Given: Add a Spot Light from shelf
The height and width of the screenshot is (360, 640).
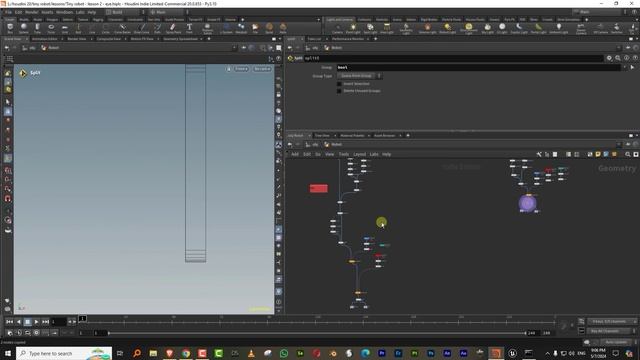Looking at the screenshot, I should click(370, 28).
